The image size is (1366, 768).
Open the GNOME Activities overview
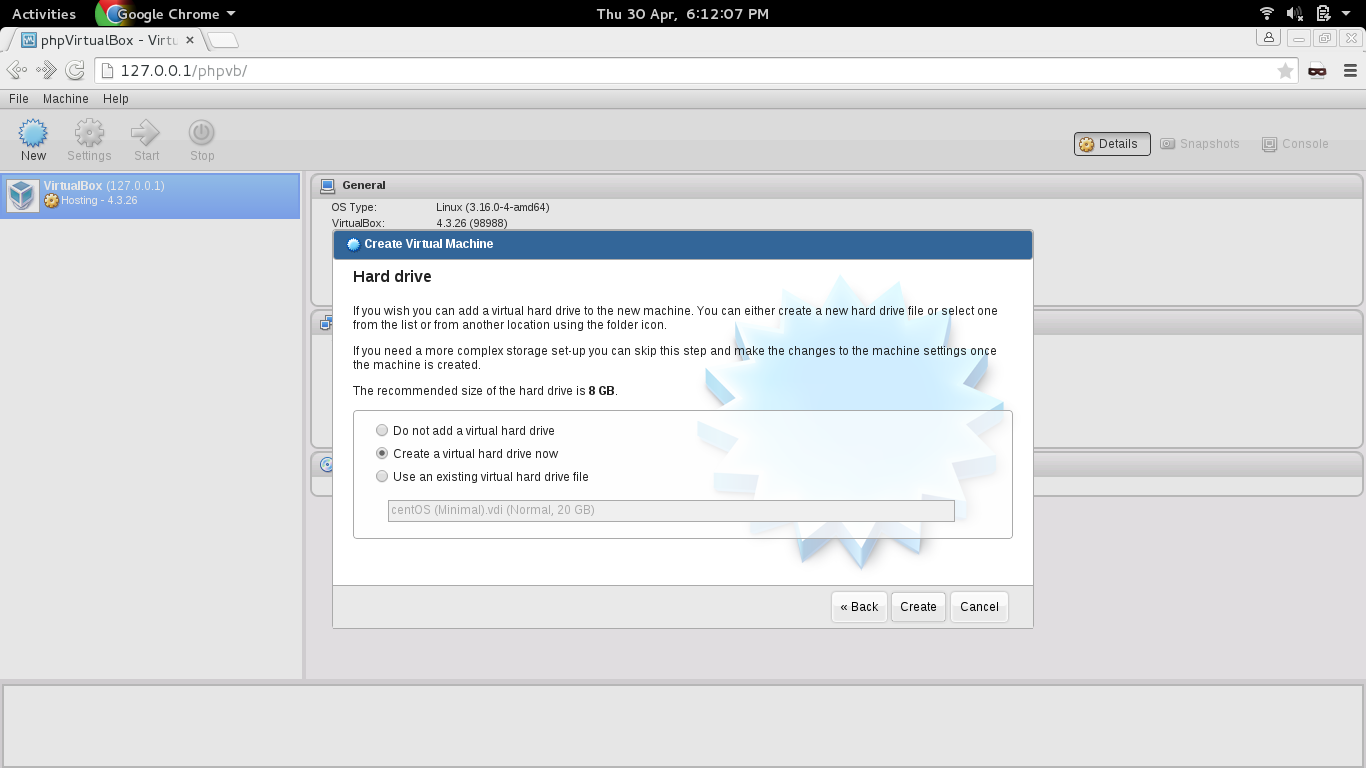[x=44, y=14]
